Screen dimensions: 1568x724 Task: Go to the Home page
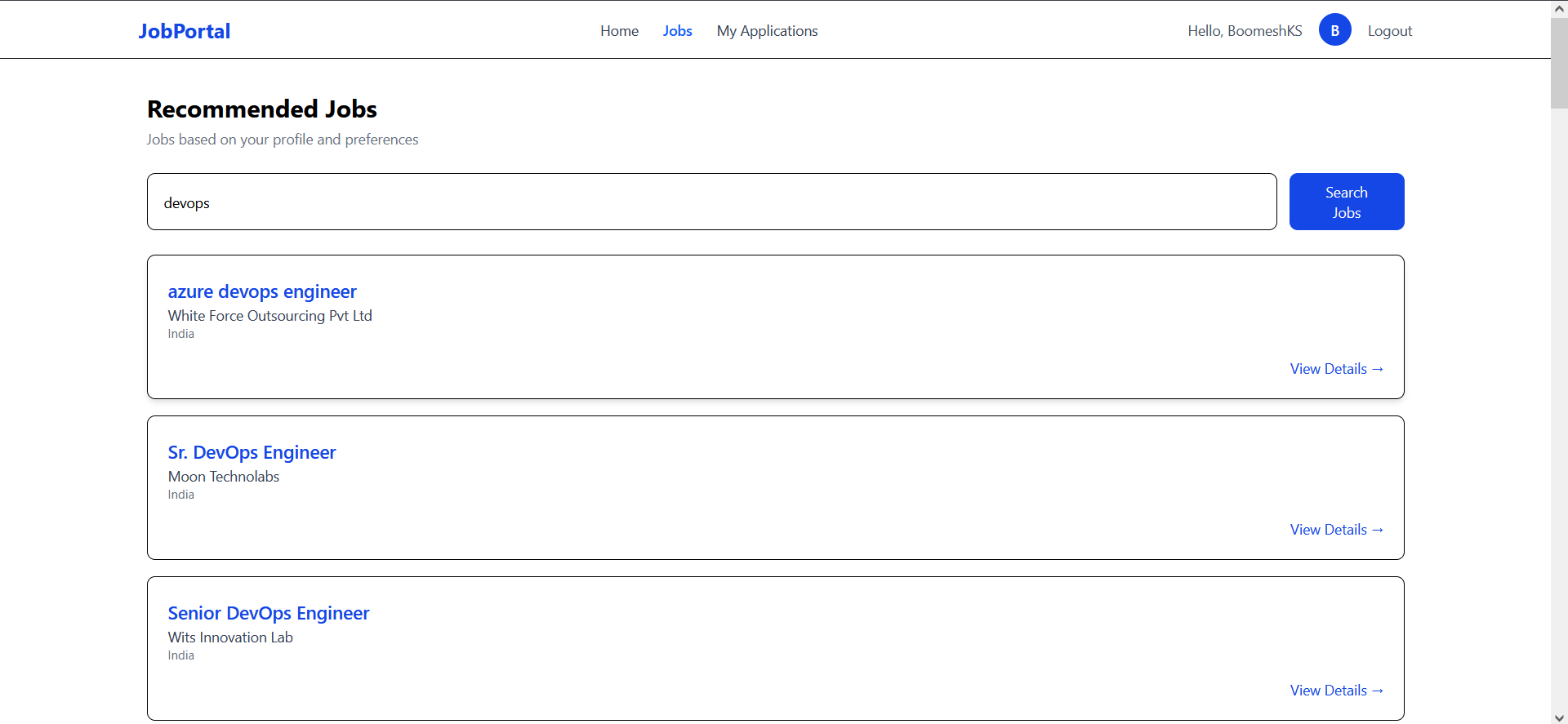tap(619, 31)
